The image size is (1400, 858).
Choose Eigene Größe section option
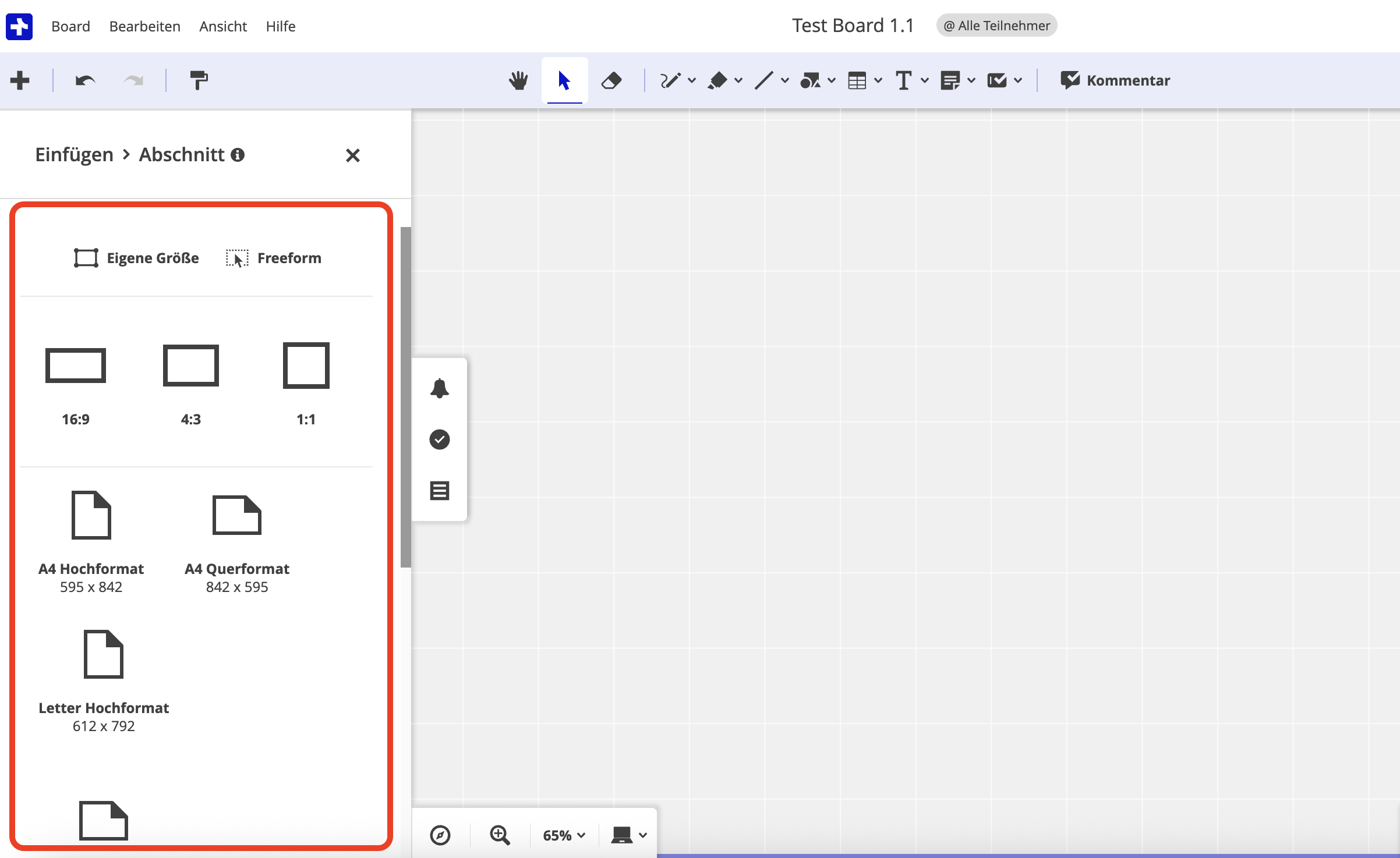(136, 258)
